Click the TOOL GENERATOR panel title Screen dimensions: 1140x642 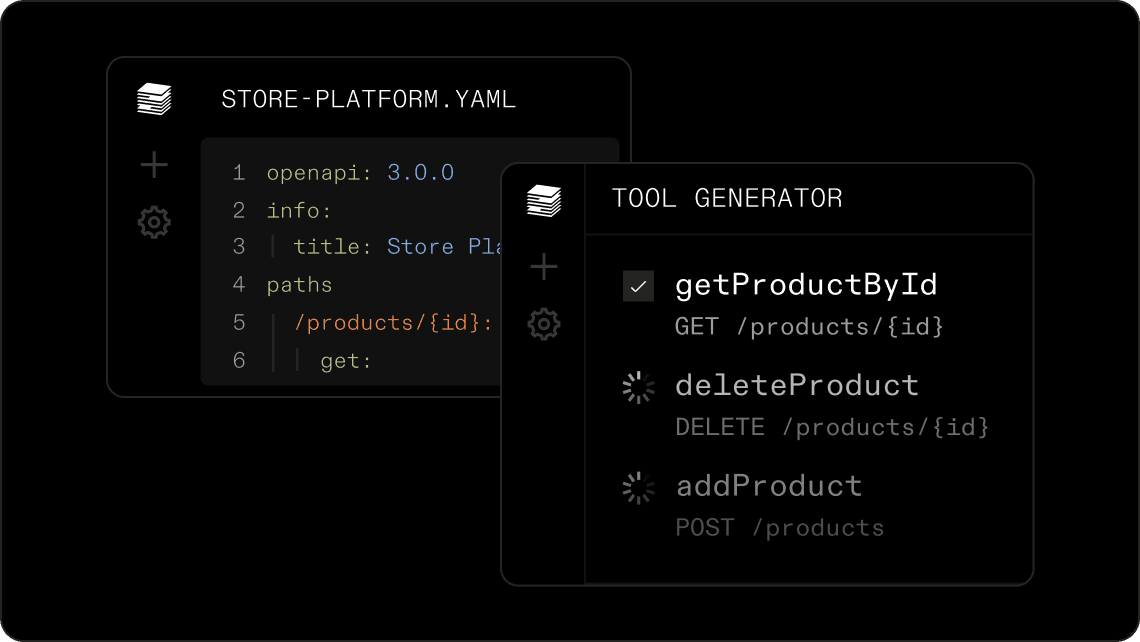(727, 199)
